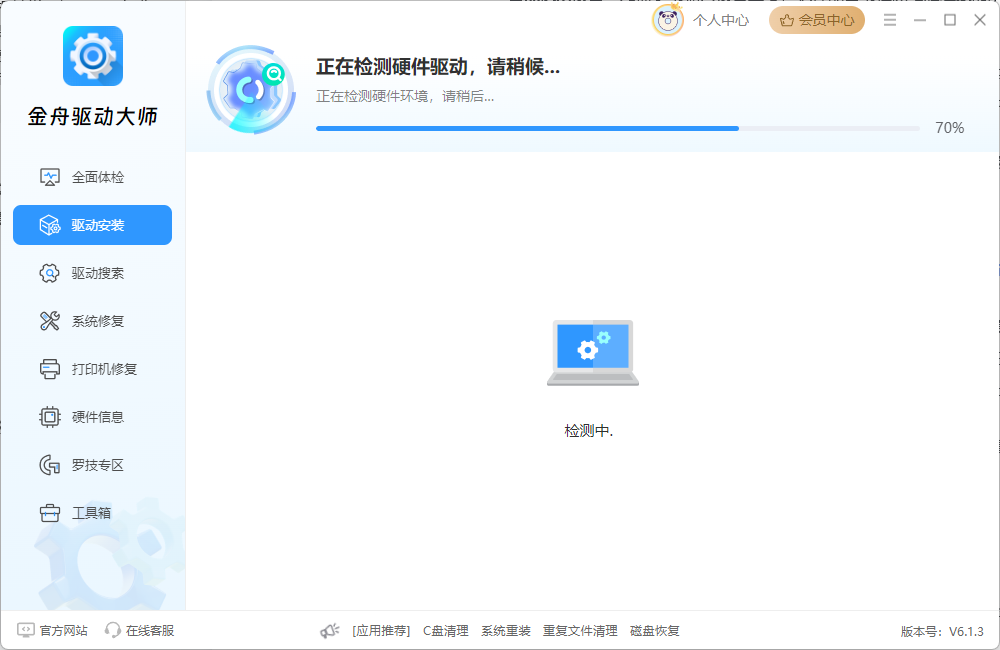
Task: Open the 工具箱 page
Action: [x=92, y=513]
